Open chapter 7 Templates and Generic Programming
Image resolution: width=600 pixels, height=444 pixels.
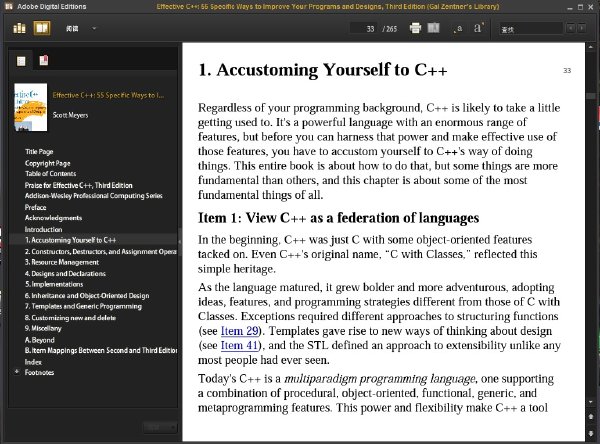[83, 307]
